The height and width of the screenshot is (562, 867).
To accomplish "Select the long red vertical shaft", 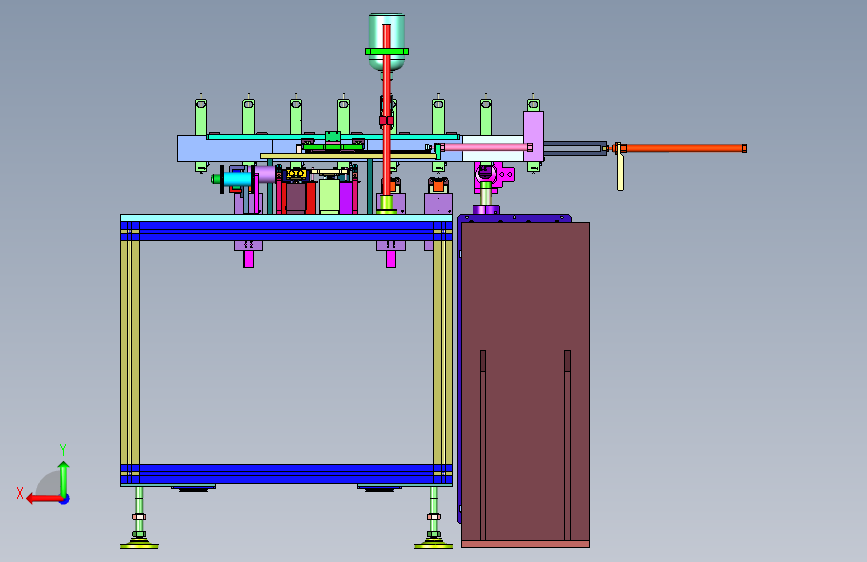I will 386,111.
